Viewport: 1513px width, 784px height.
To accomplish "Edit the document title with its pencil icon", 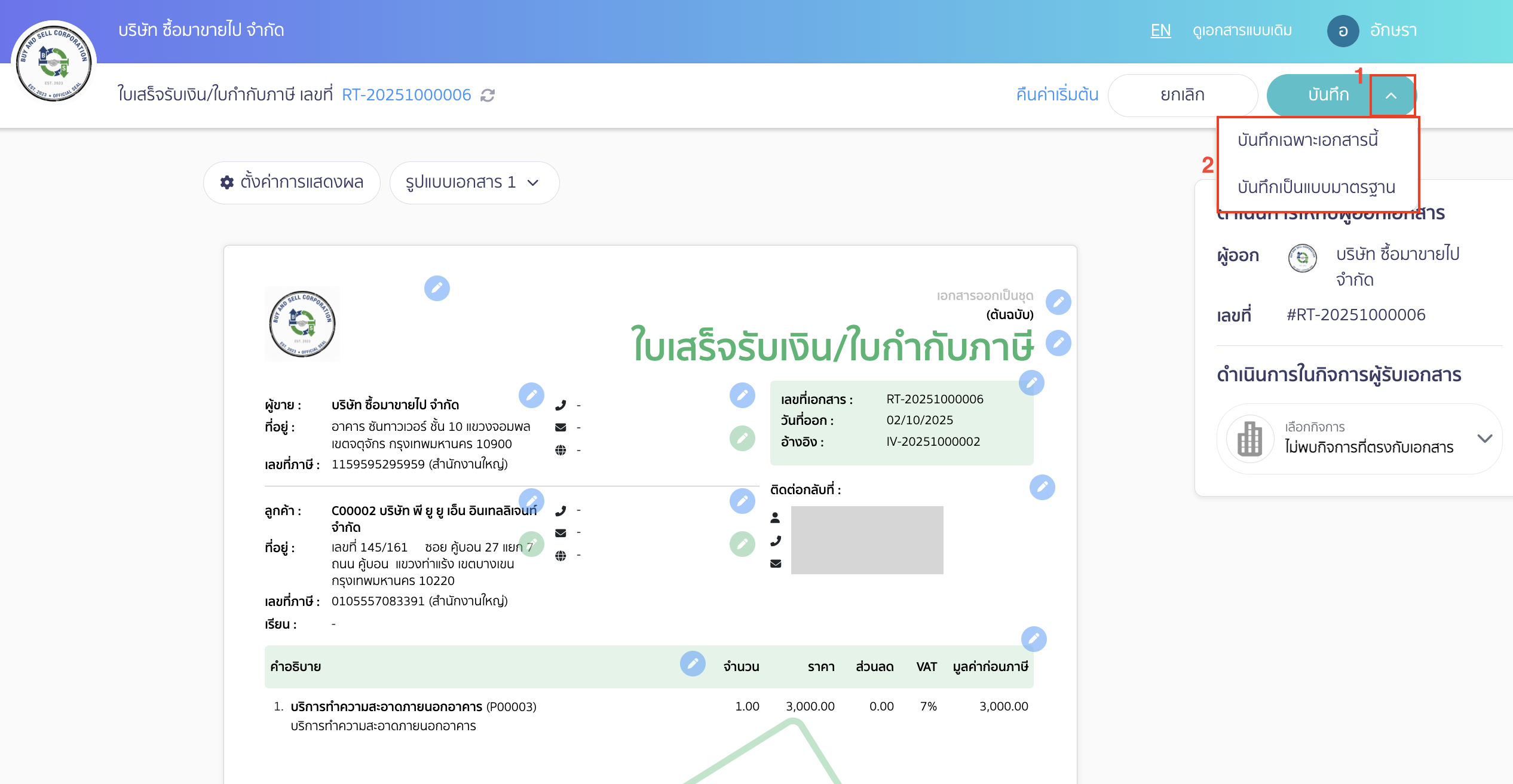I will point(1058,344).
